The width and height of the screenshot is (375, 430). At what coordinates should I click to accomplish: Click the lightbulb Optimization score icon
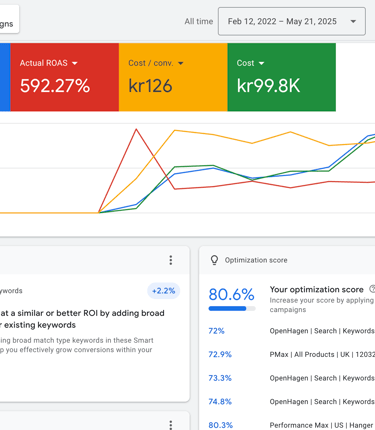click(214, 260)
